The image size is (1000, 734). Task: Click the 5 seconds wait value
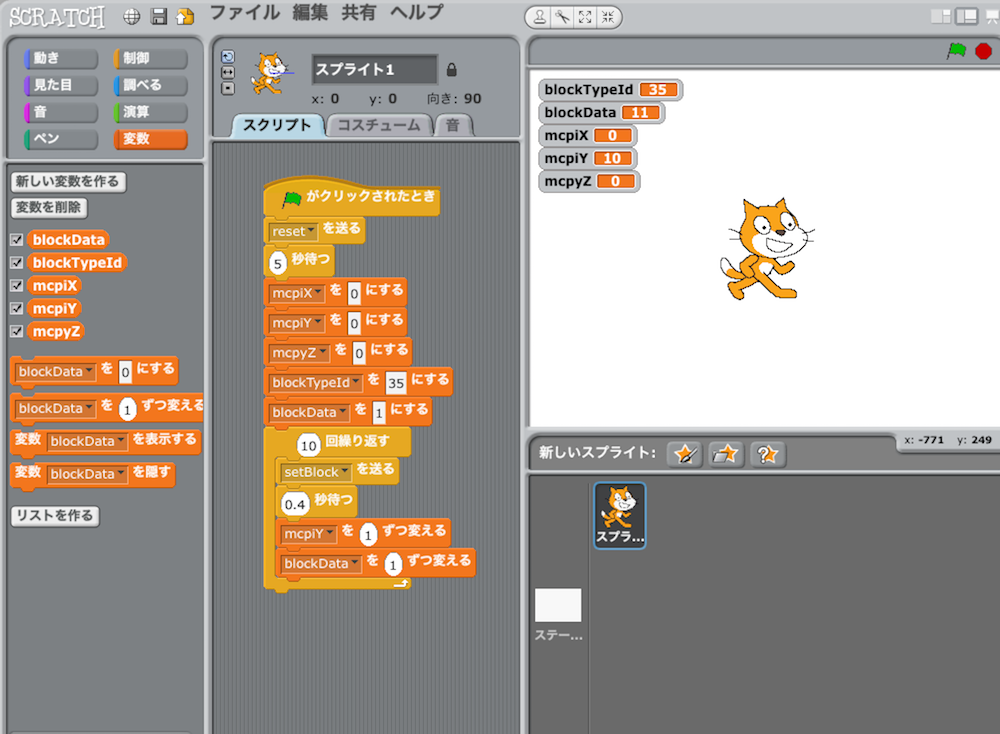(x=277, y=263)
